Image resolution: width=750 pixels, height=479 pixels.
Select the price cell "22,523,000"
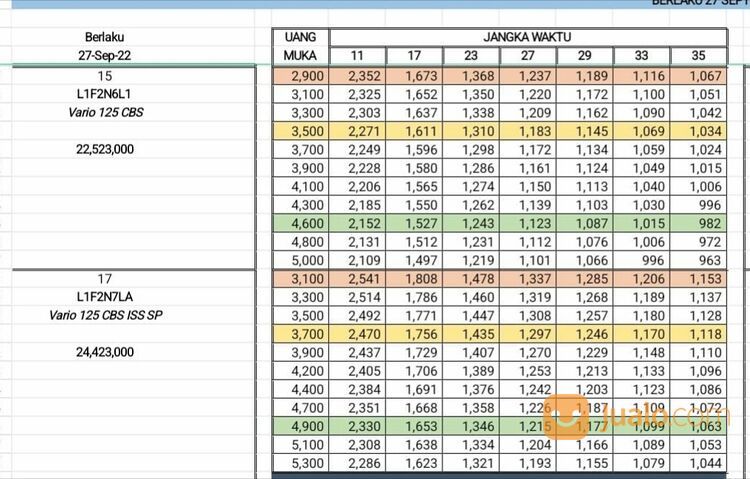click(x=105, y=149)
